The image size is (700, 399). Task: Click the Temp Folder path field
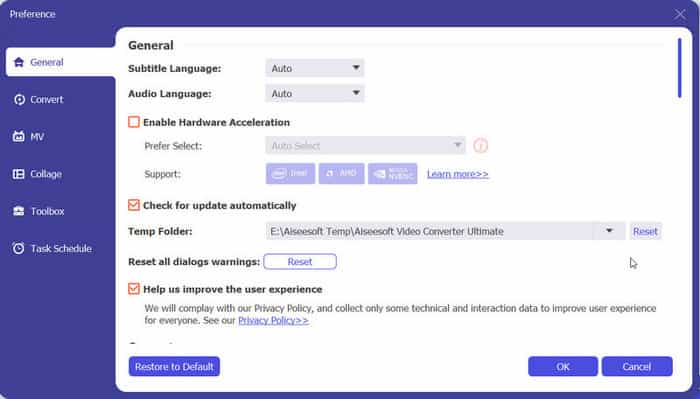tap(429, 231)
